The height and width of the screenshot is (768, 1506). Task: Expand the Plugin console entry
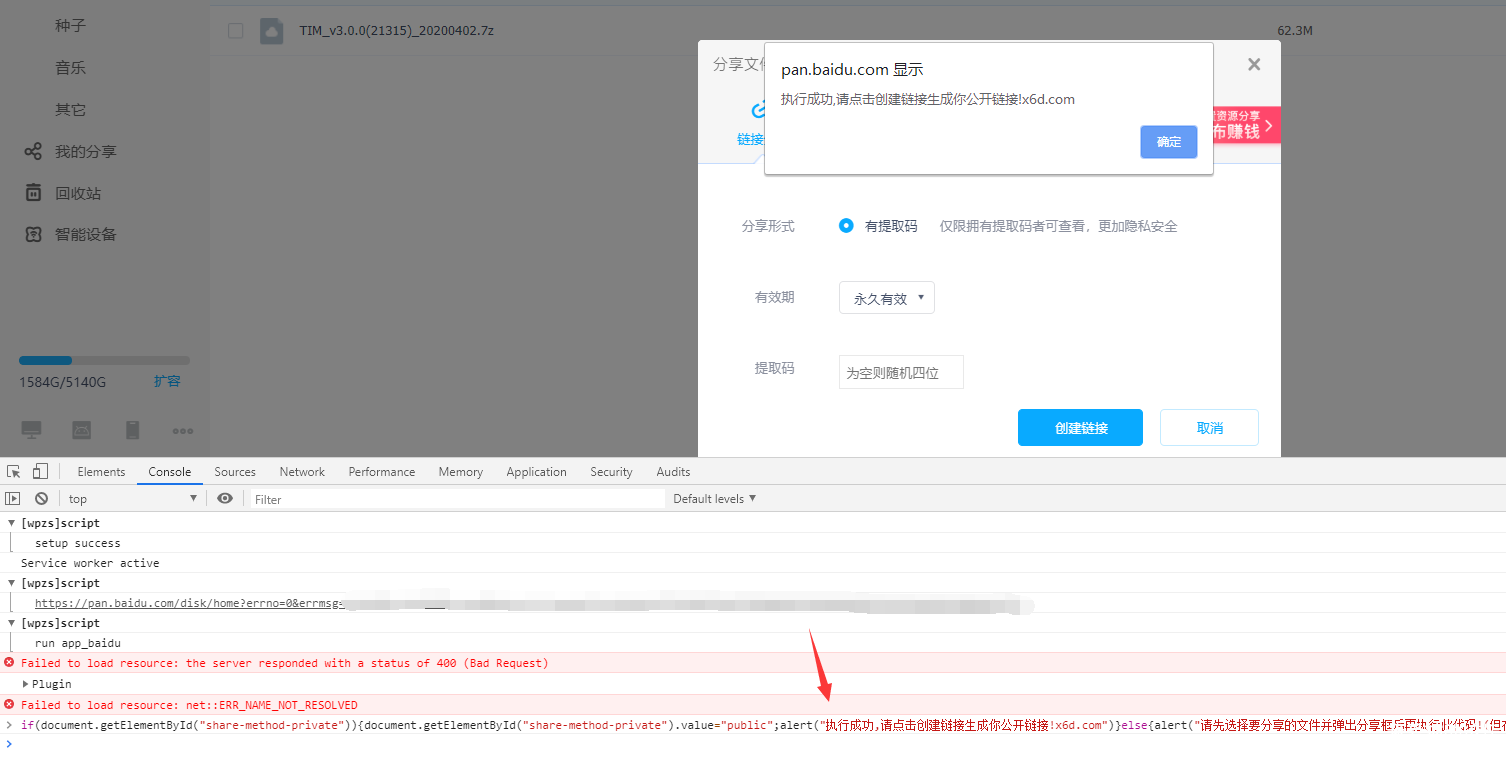click(x=26, y=684)
